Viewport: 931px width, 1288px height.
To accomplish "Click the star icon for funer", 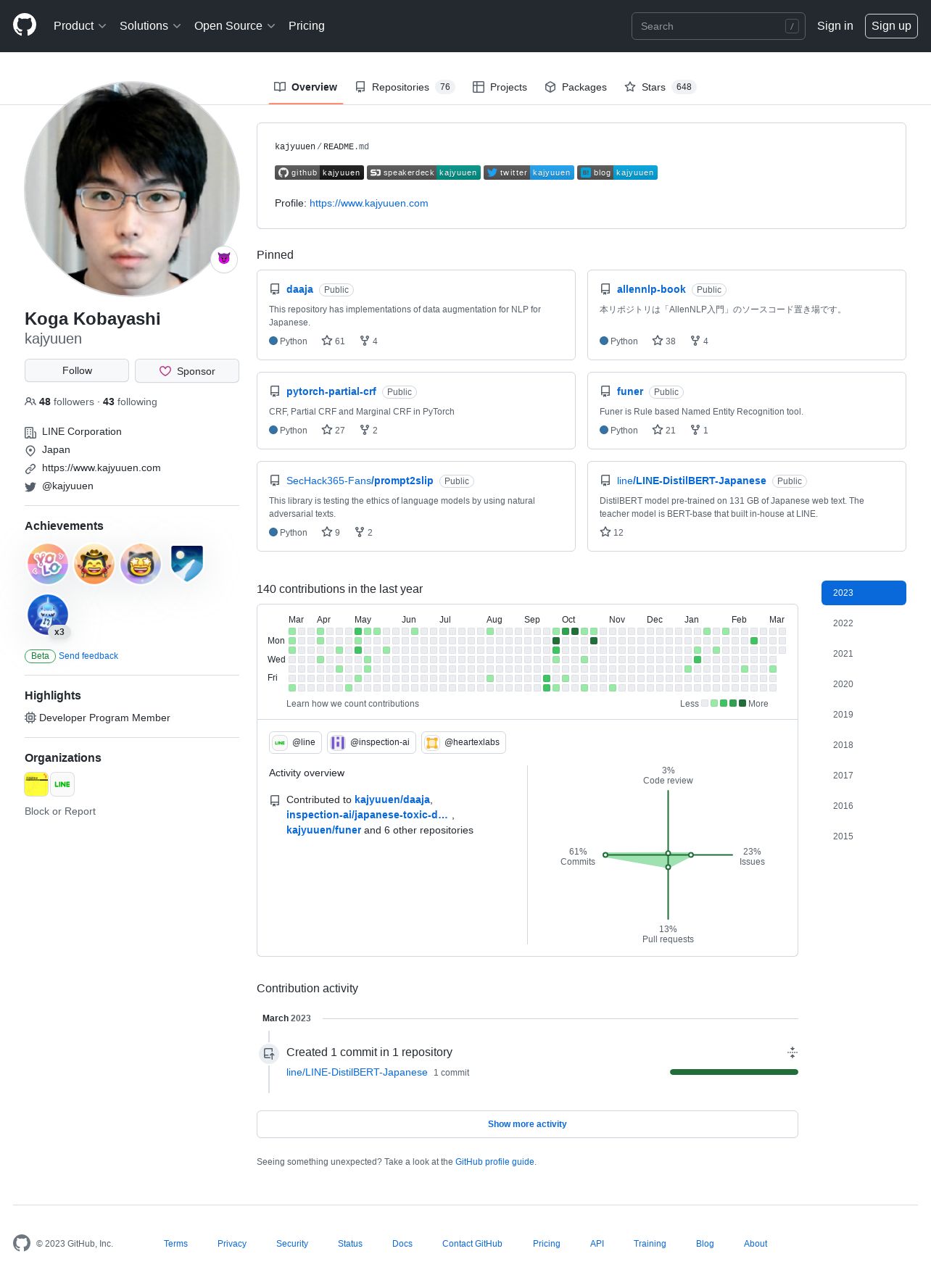I will click(658, 430).
